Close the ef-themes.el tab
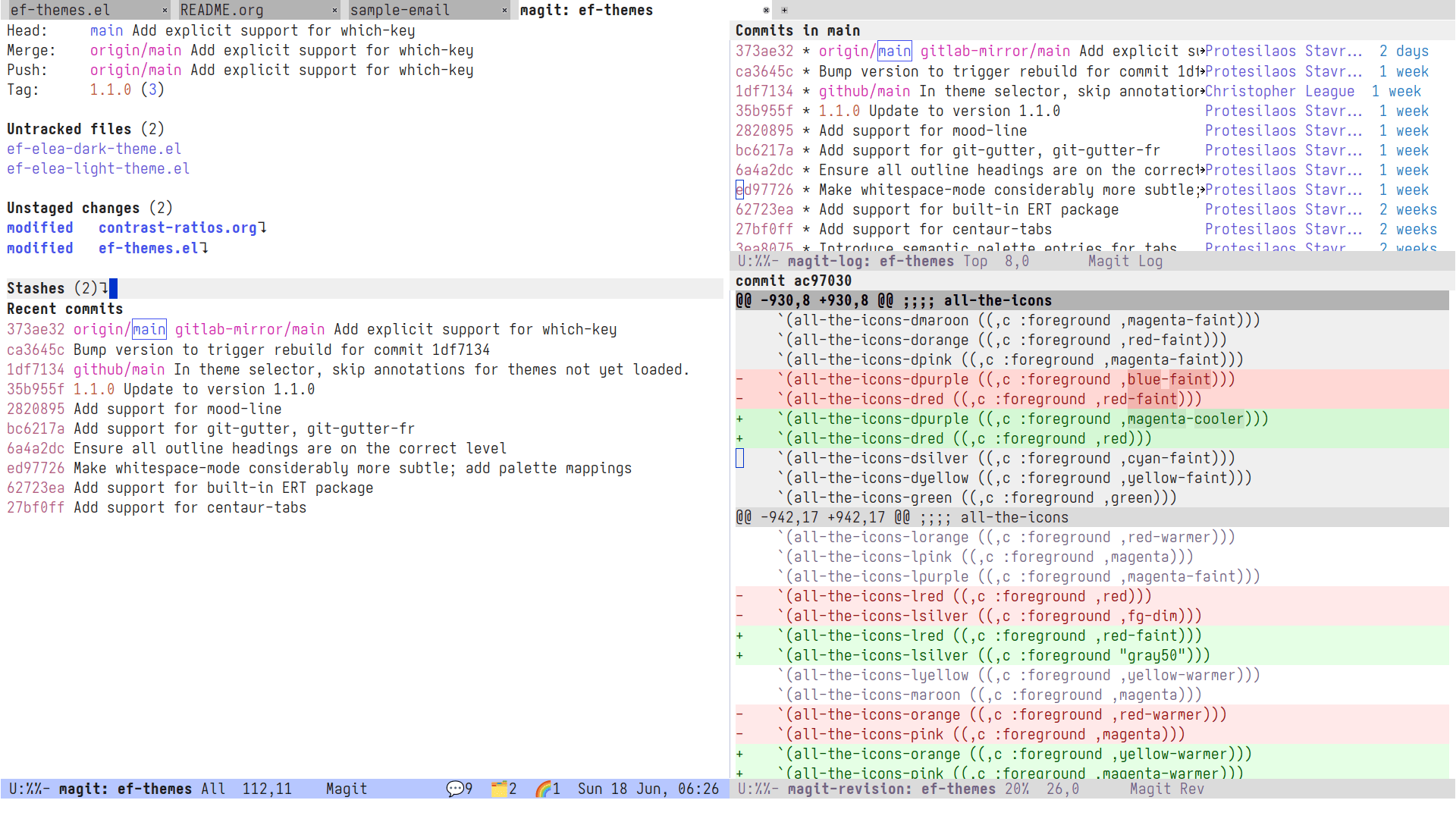The image size is (1456, 819). point(165,10)
